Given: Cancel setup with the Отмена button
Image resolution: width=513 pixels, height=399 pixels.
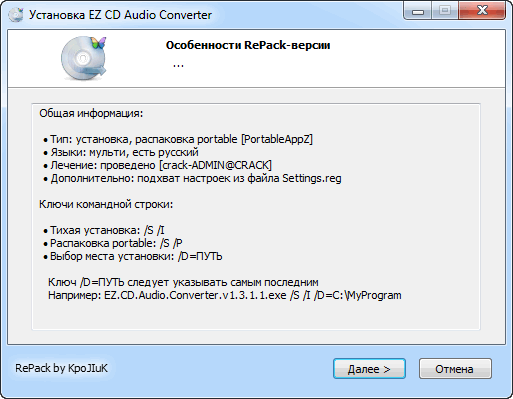Looking at the screenshot, I should click(x=455, y=369).
